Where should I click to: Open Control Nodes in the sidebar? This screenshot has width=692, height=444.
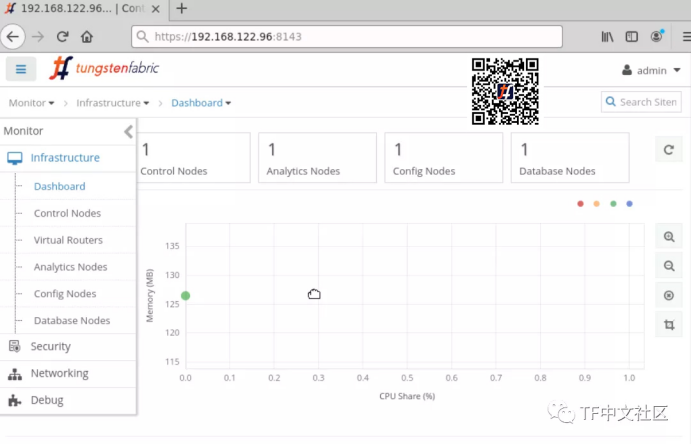coord(67,213)
